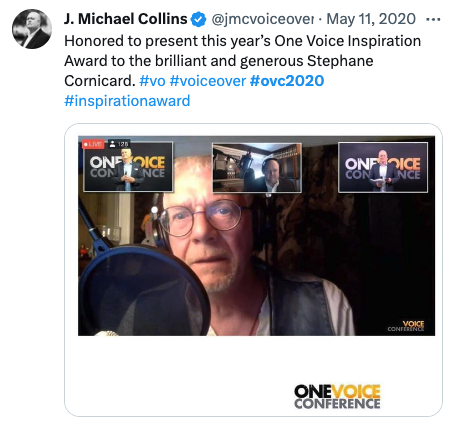Click the white area of the media card
This screenshot has width=454, height=422.
click(180, 375)
